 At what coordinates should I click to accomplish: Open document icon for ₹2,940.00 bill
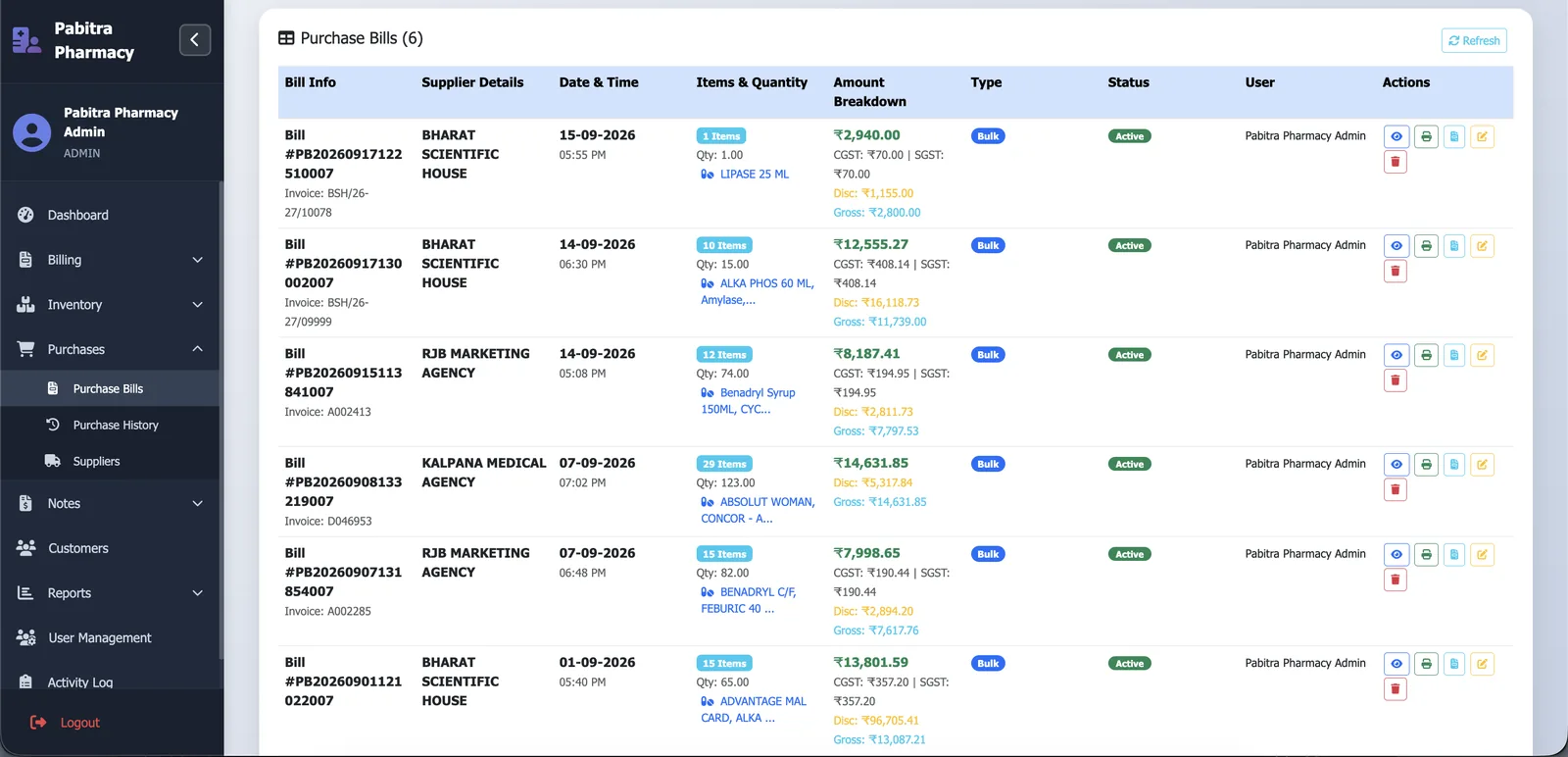[1454, 136]
